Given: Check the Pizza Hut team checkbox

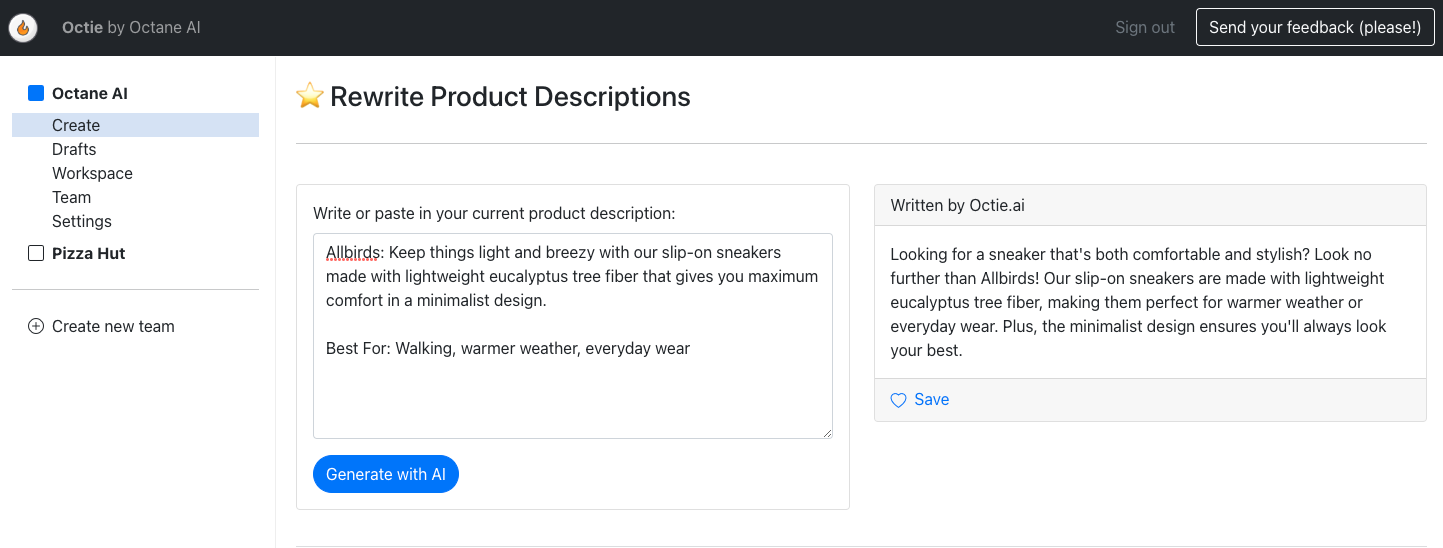Looking at the screenshot, I should click(36, 253).
